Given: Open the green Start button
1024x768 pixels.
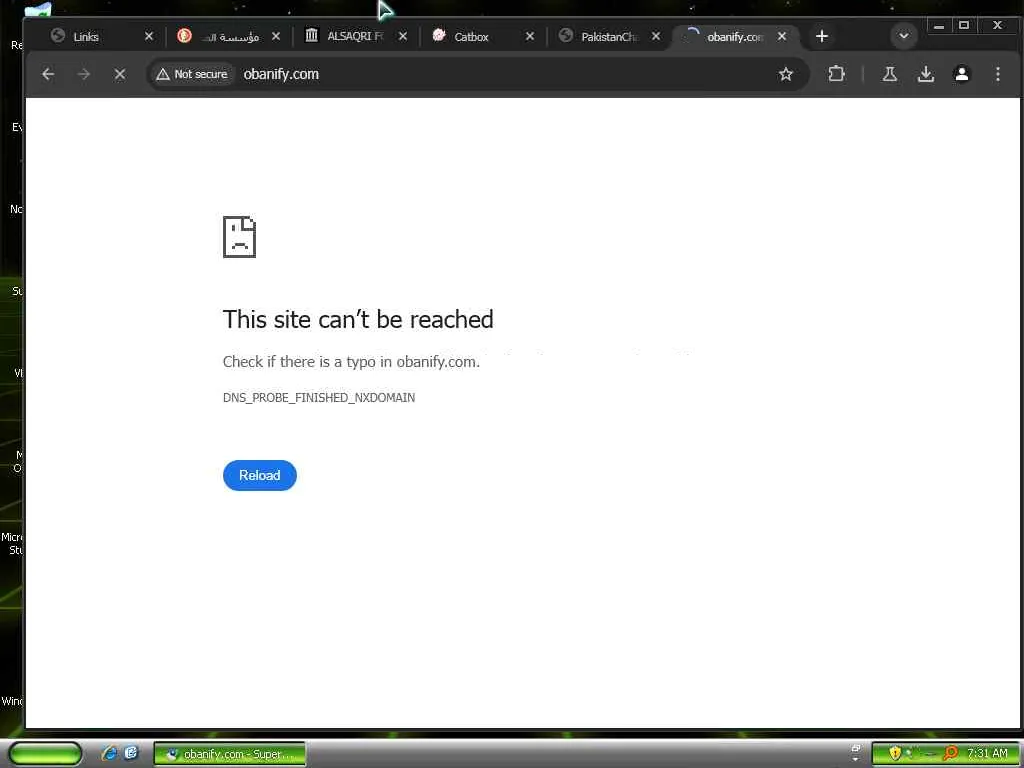Looking at the screenshot, I should pos(44,754).
